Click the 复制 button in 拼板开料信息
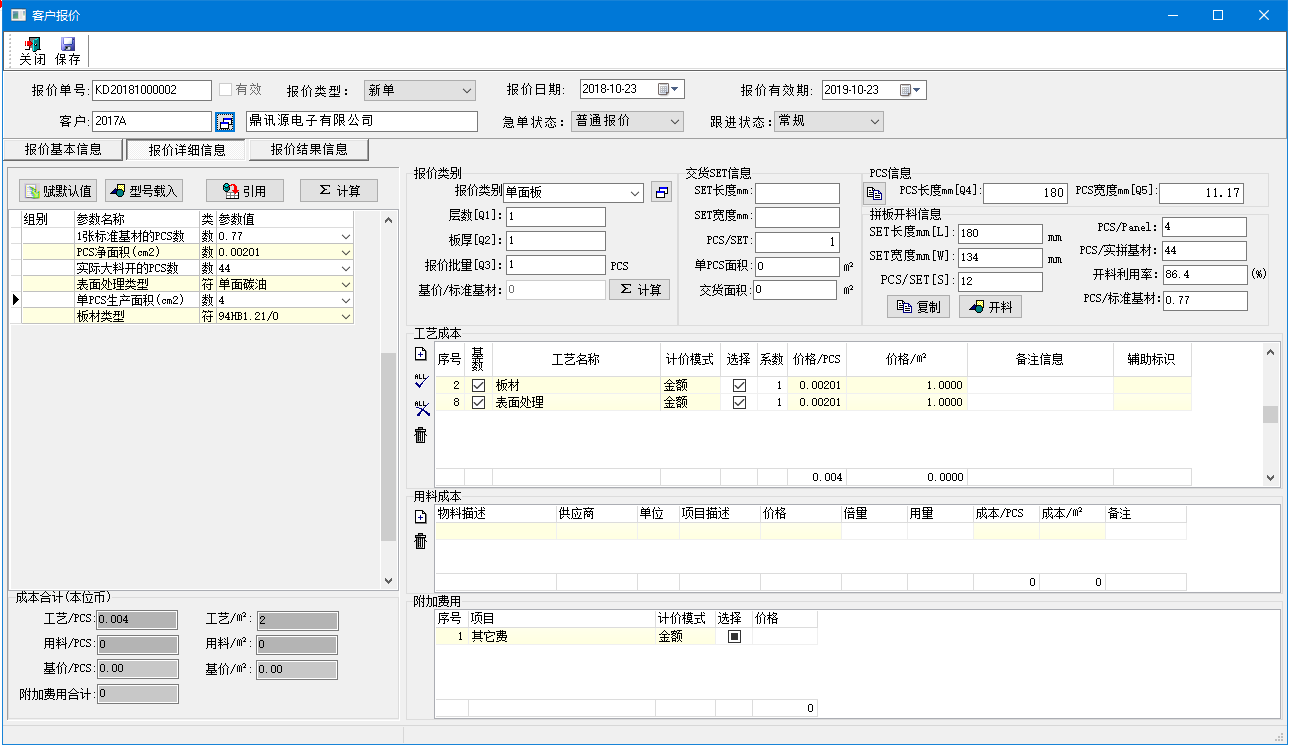The width and height of the screenshot is (1289, 746). tap(919, 307)
